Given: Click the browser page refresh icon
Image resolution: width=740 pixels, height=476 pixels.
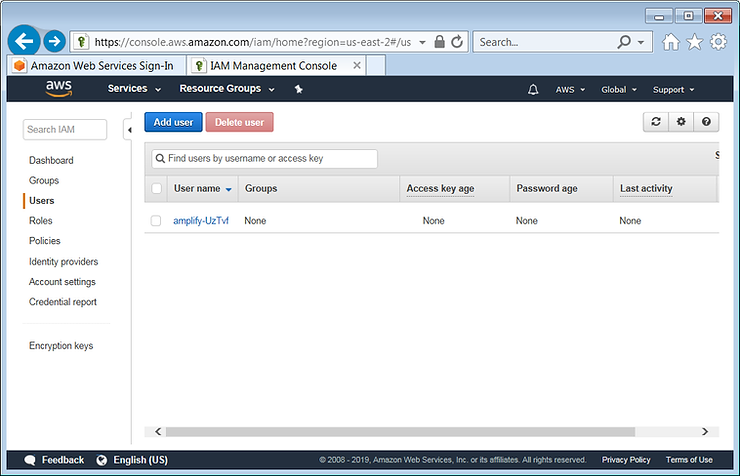Looking at the screenshot, I should [x=457, y=42].
